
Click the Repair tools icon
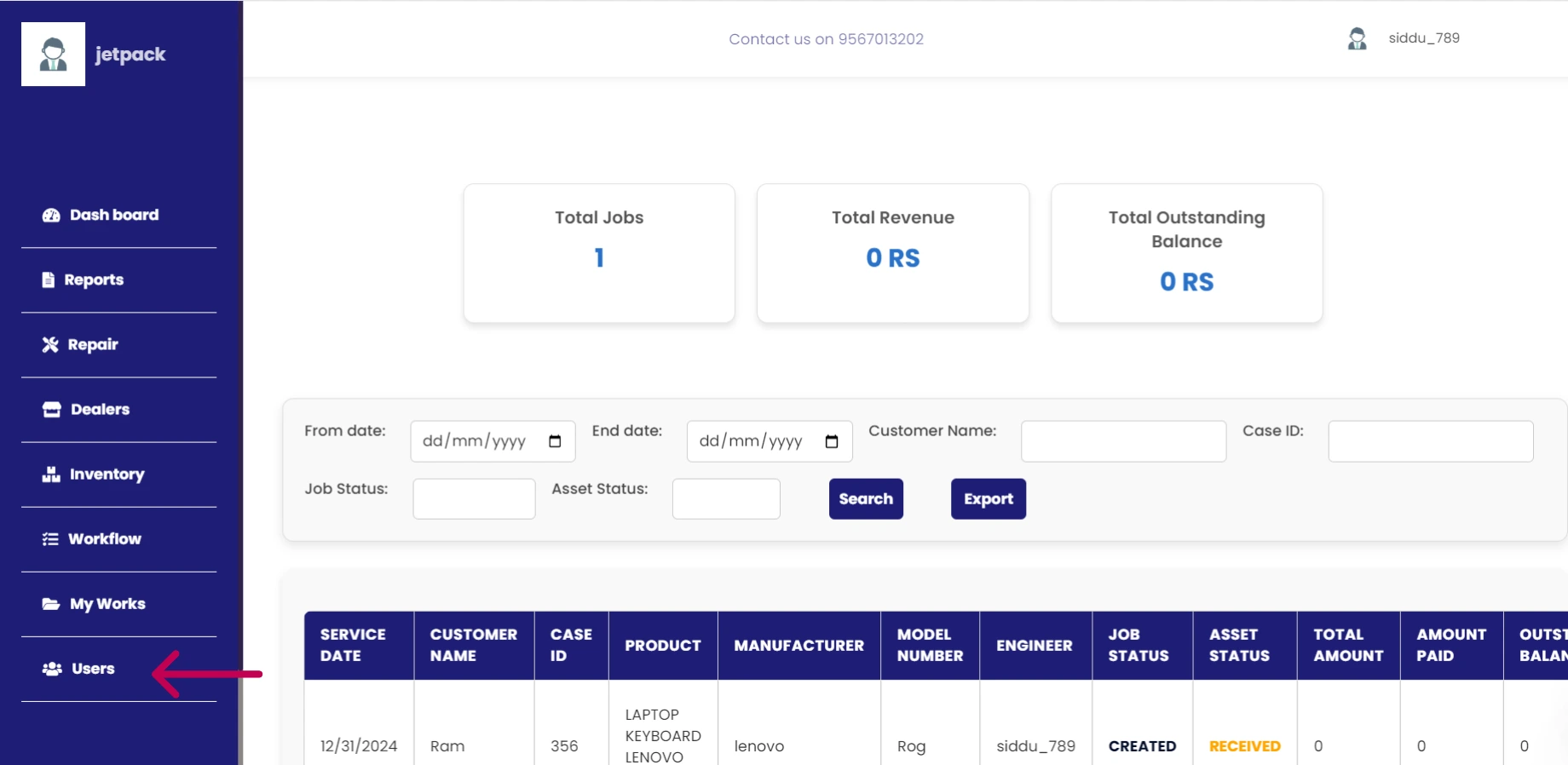coord(50,345)
